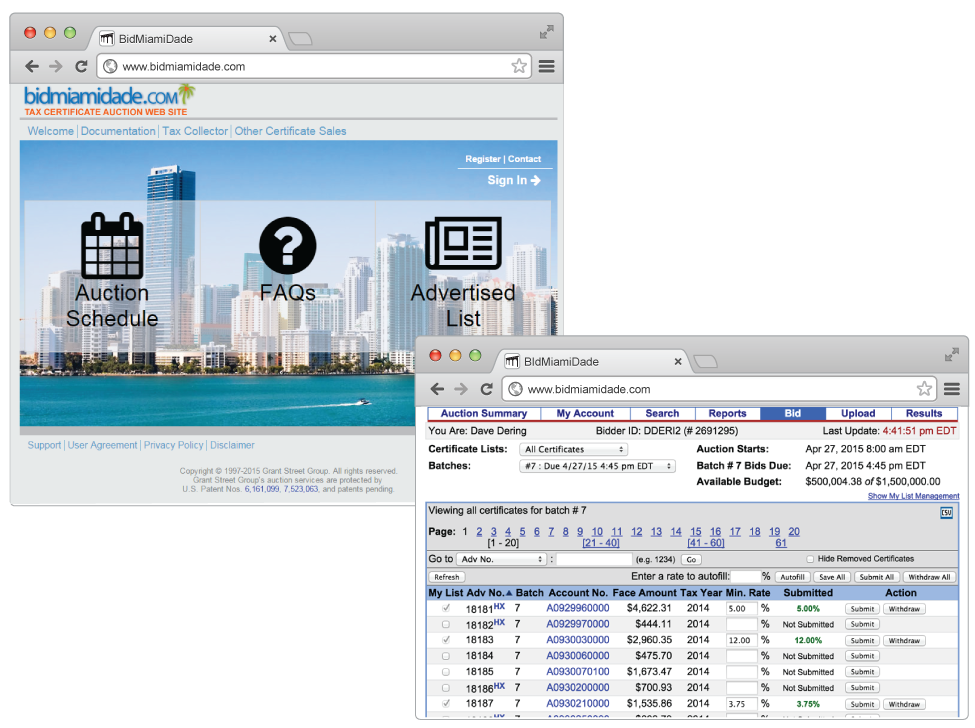Click Privacy Policy footer link

click(x=173, y=445)
